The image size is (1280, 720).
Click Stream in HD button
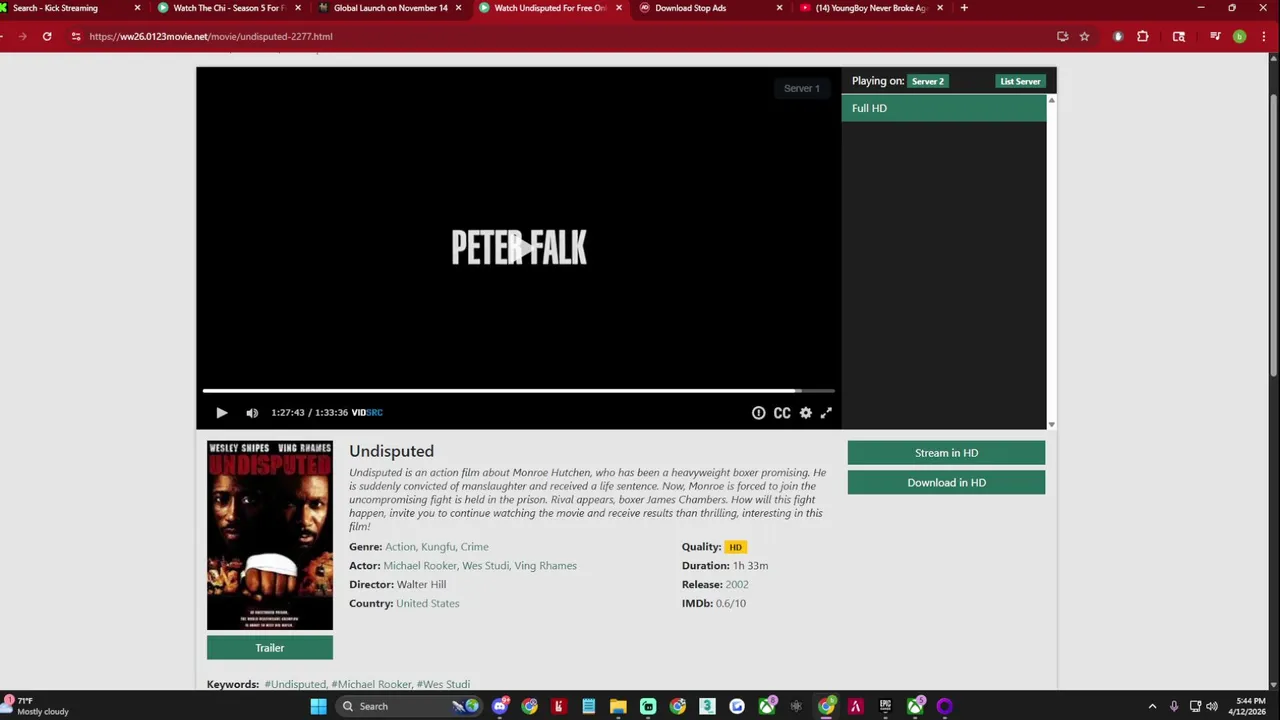click(946, 453)
